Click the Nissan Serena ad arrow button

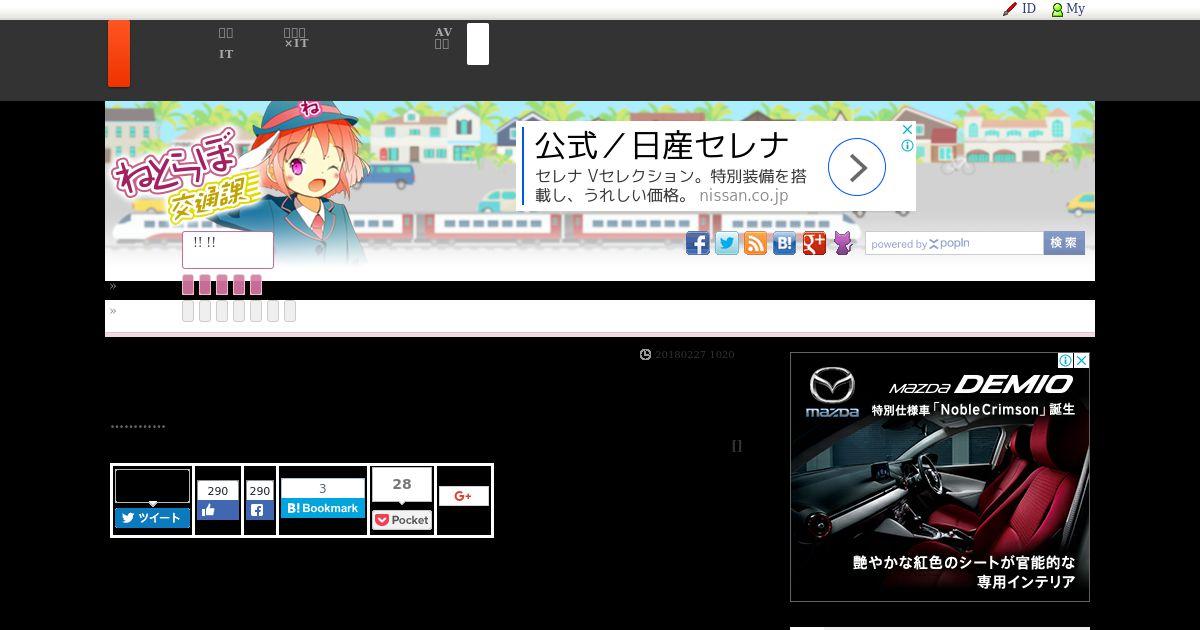click(x=857, y=167)
